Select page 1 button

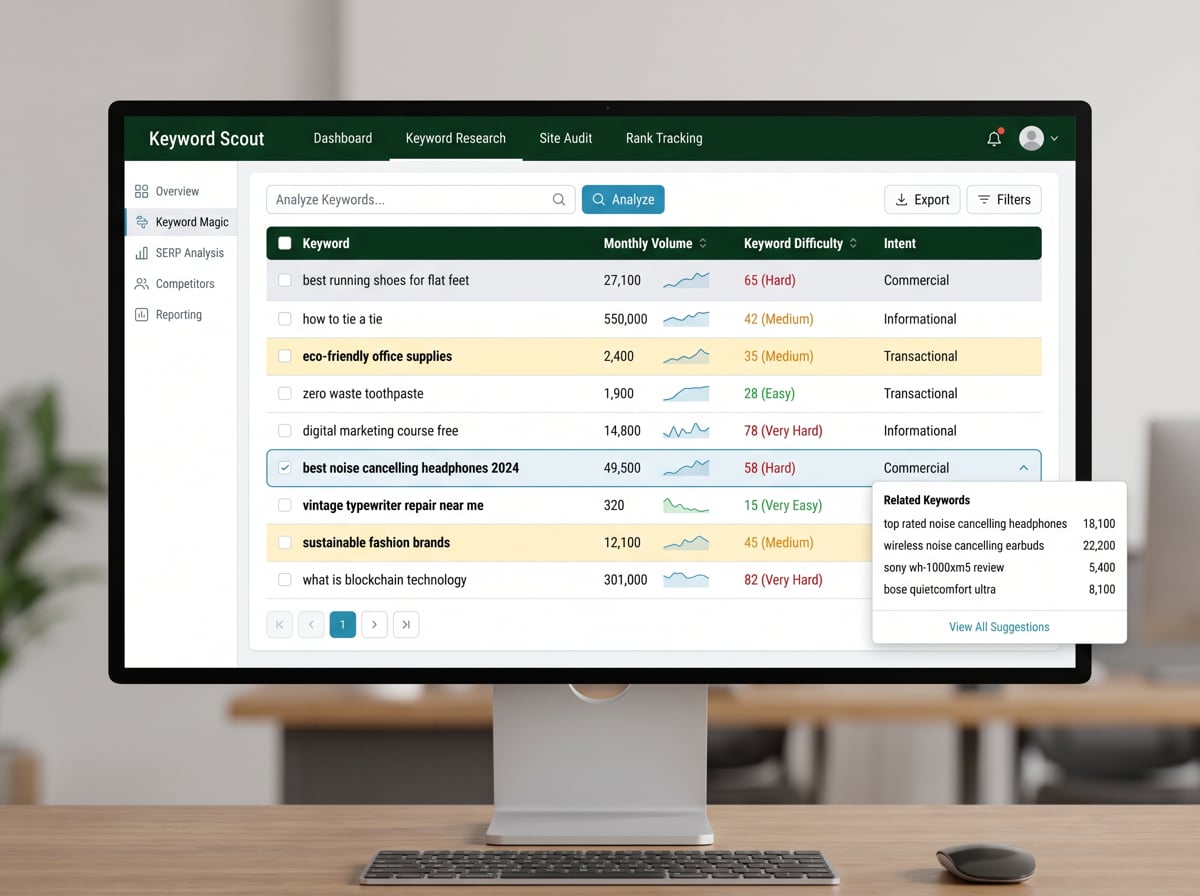pos(343,625)
